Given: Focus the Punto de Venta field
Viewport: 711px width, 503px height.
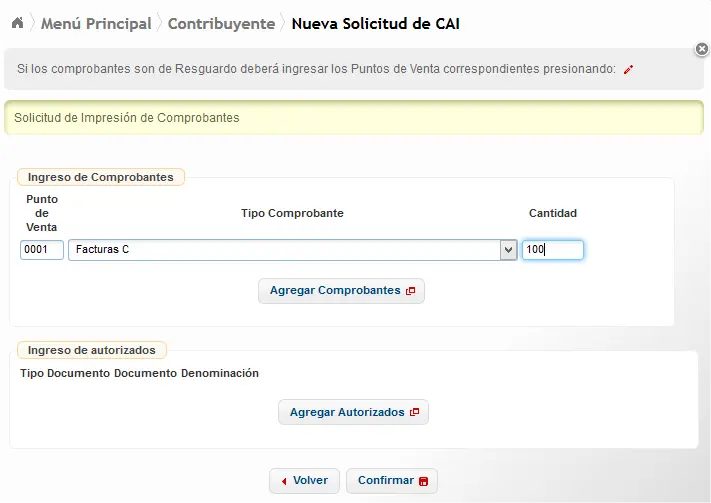Looking at the screenshot, I should tap(42, 250).
